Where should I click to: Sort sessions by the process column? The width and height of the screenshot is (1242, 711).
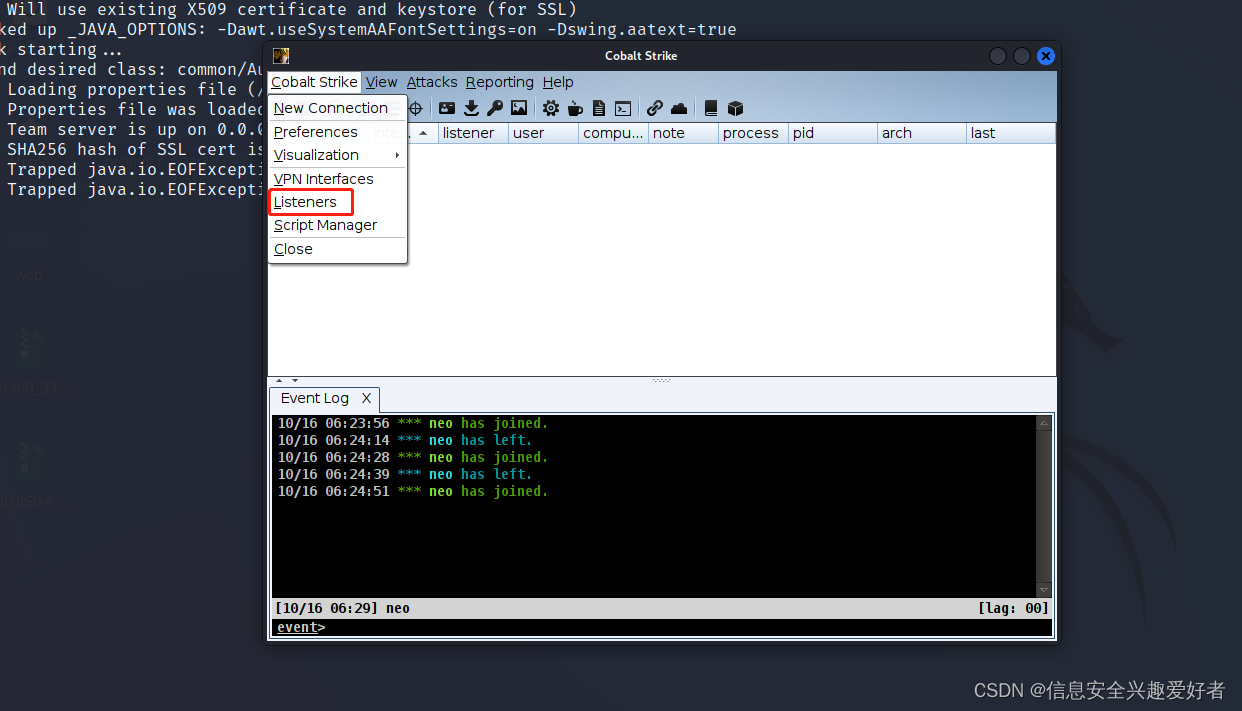(753, 133)
